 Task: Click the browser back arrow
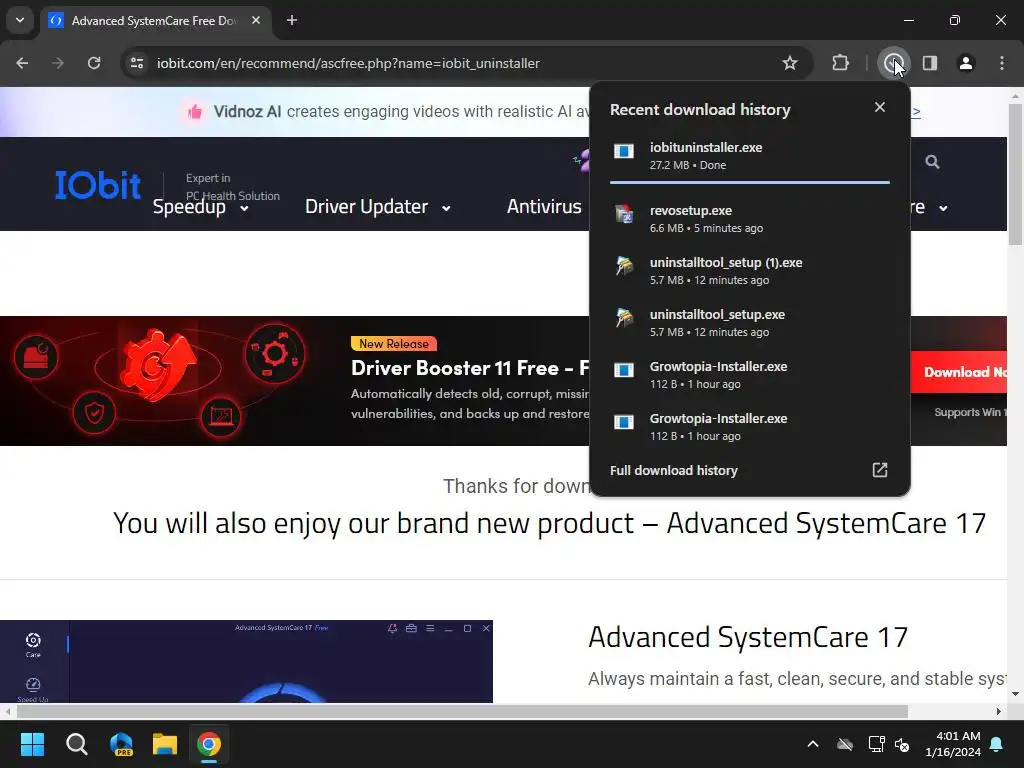22,63
